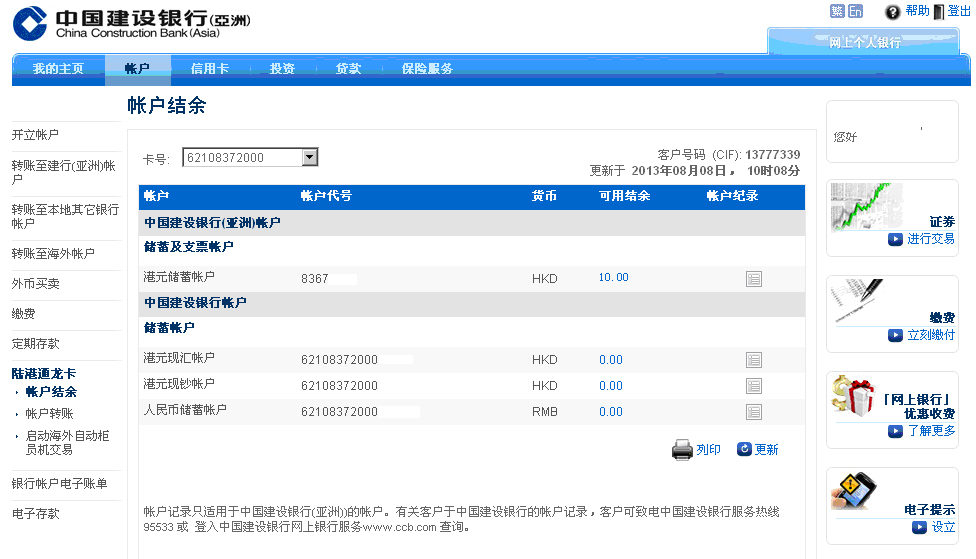
Task: Click the printer icon
Action: click(x=682, y=449)
